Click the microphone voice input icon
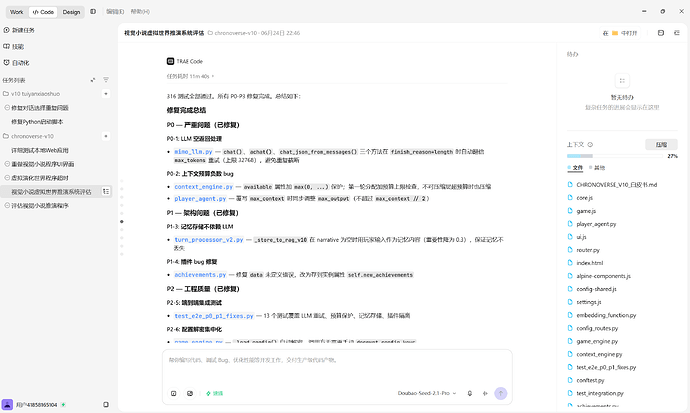Screen dimensions: 690x413 pyautogui.click(x=470, y=393)
